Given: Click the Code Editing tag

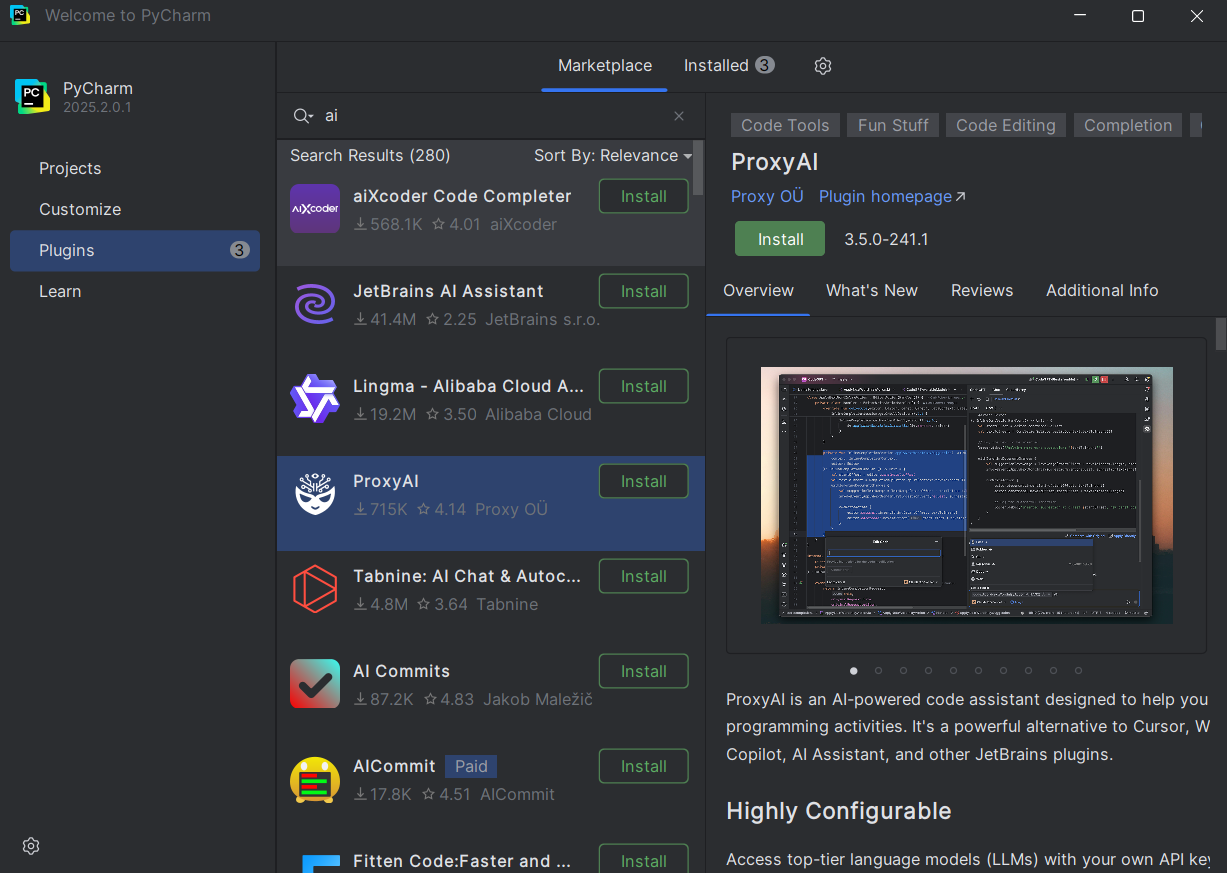Looking at the screenshot, I should pyautogui.click(x=1006, y=125).
